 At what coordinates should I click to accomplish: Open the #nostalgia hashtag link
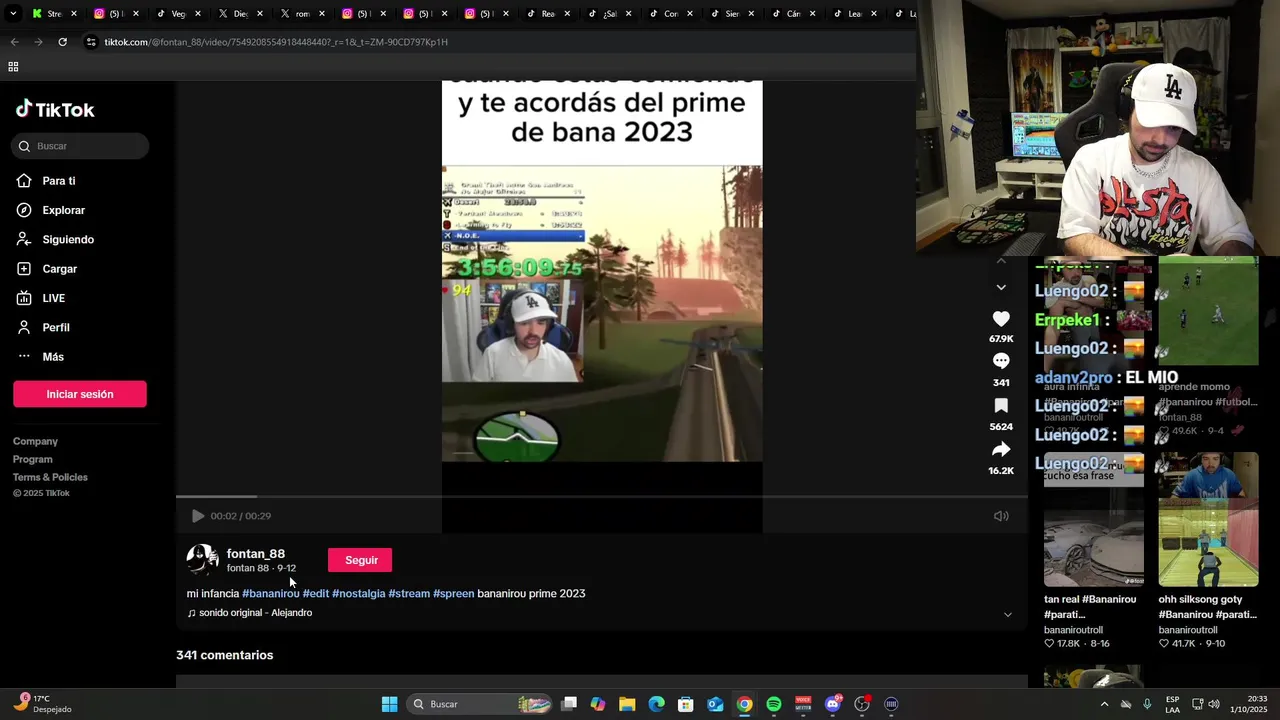(x=358, y=593)
